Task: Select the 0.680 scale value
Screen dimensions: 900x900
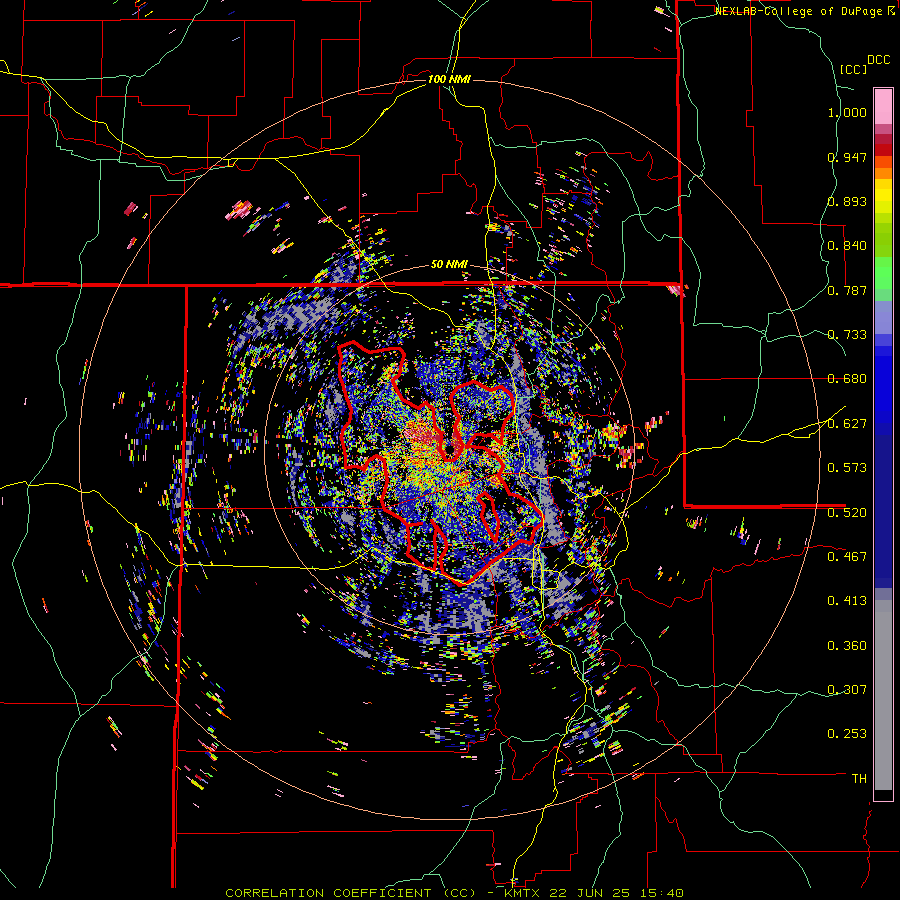Action: [x=847, y=379]
